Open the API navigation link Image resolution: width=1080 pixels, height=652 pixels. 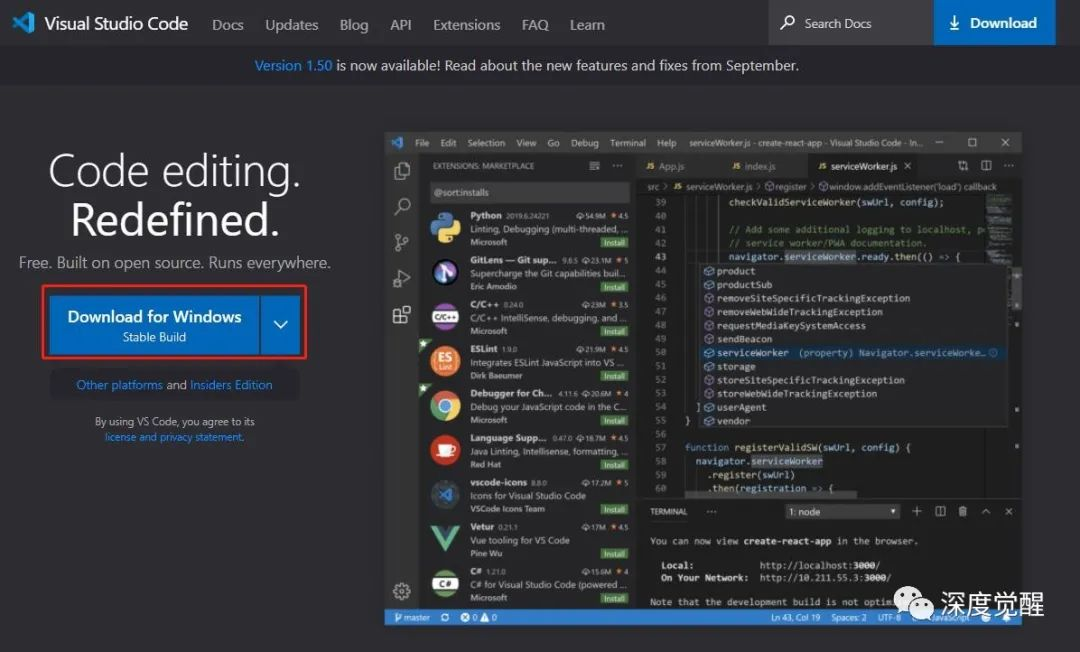point(400,25)
